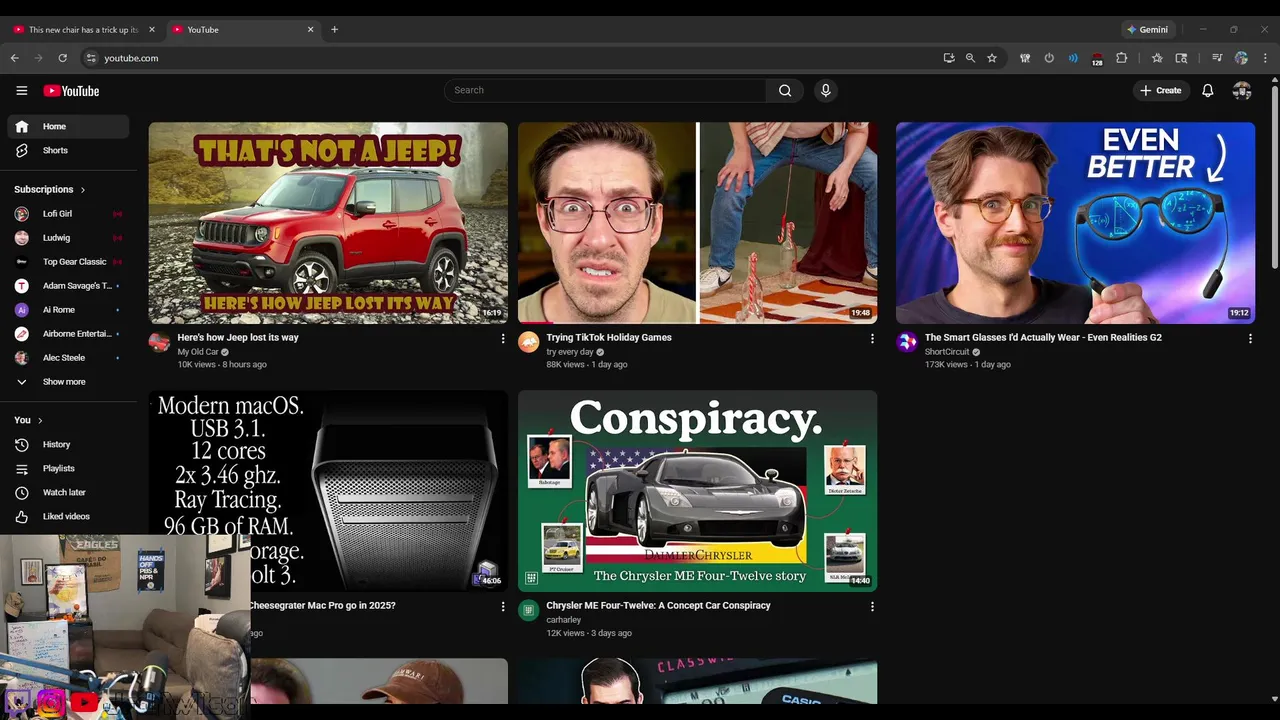Play the Even Realities G2 thumbnail
The image size is (1280, 720).
[1075, 223]
